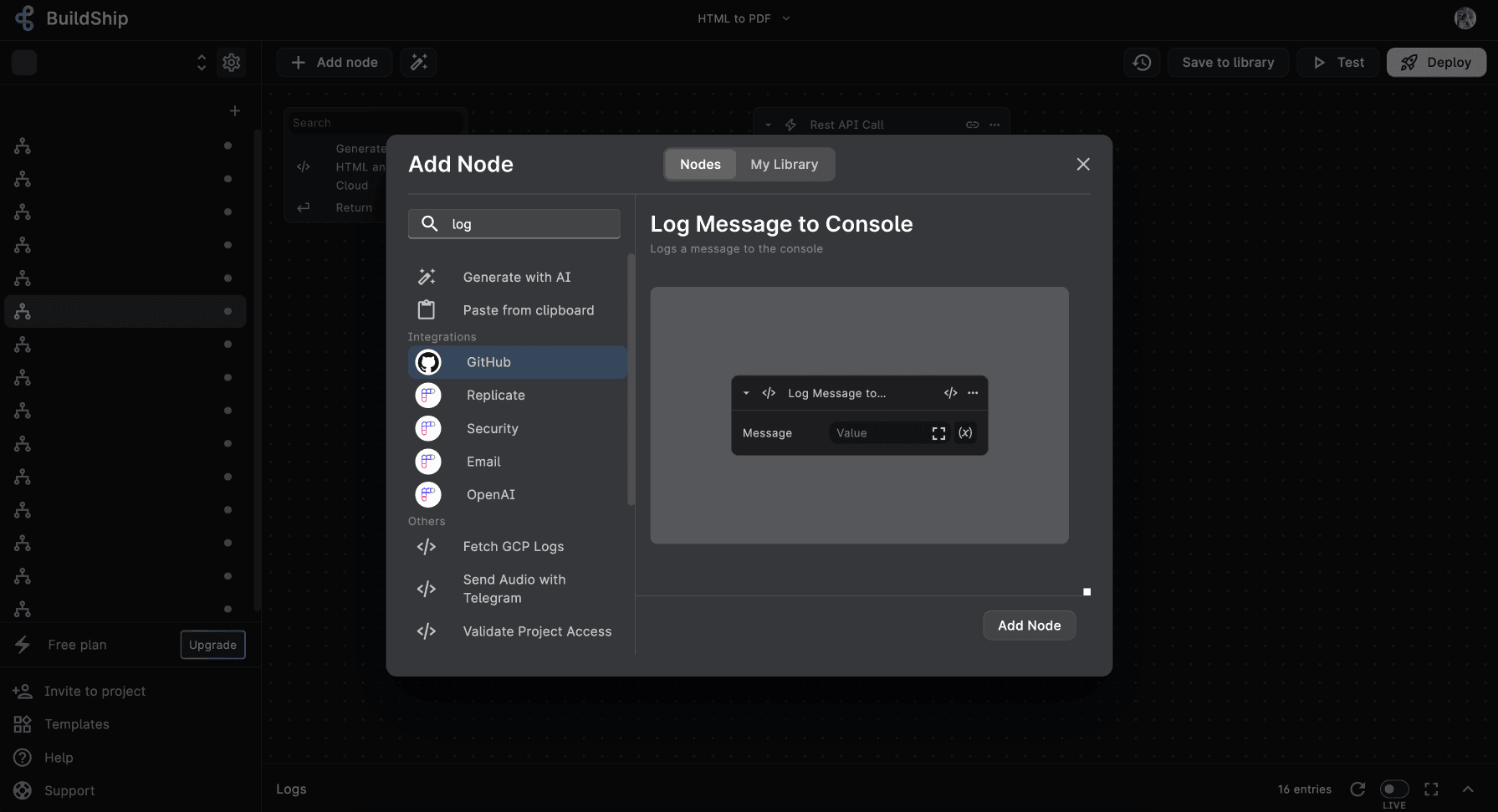Open Generate with AI in Add Node

pos(516,277)
